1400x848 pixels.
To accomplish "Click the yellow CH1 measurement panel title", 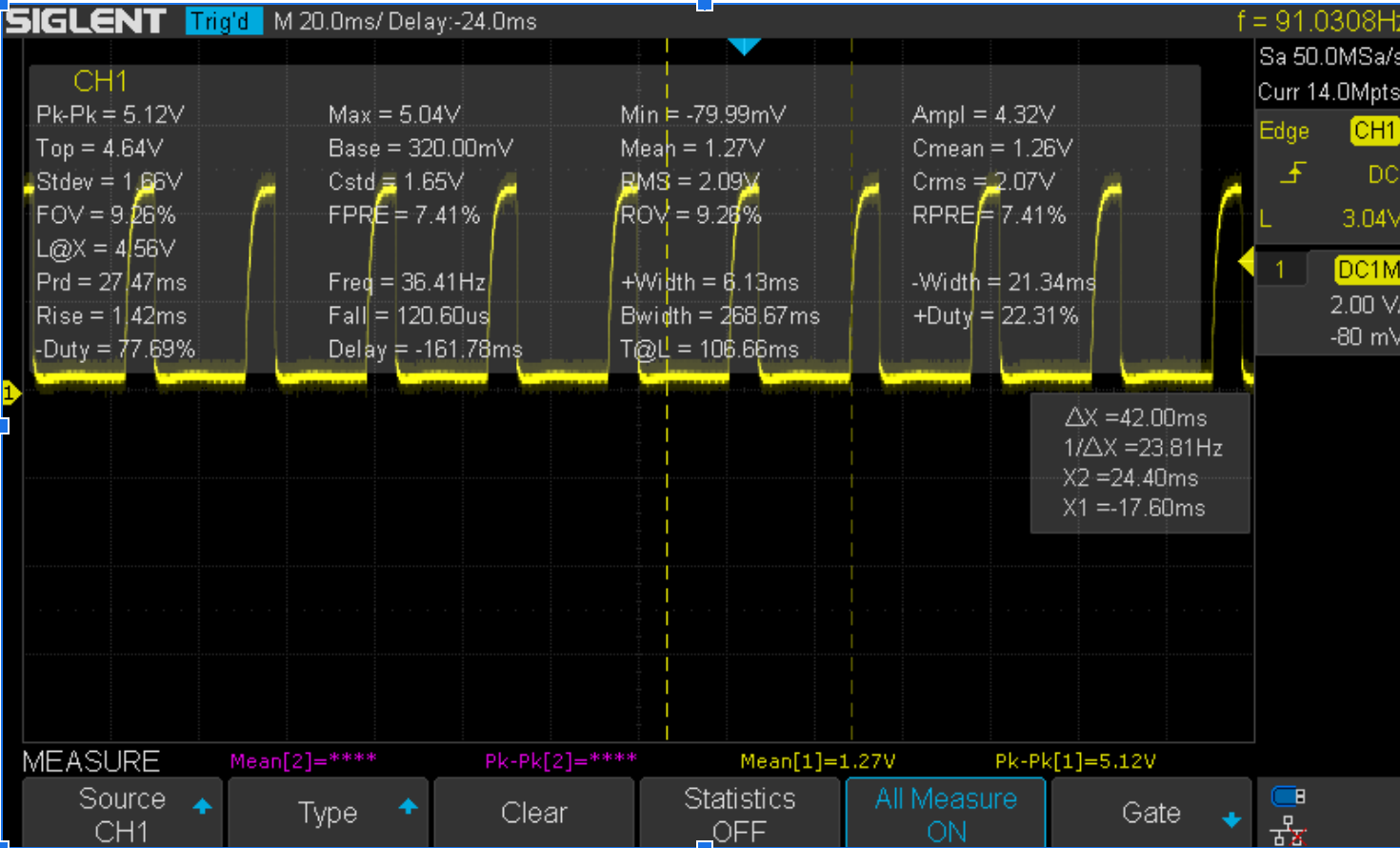I will pos(100,81).
